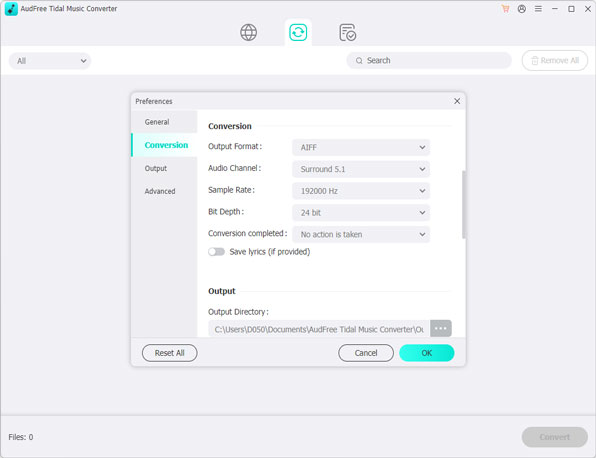Click the Search input field
The image size is (596, 458).
click(429, 60)
